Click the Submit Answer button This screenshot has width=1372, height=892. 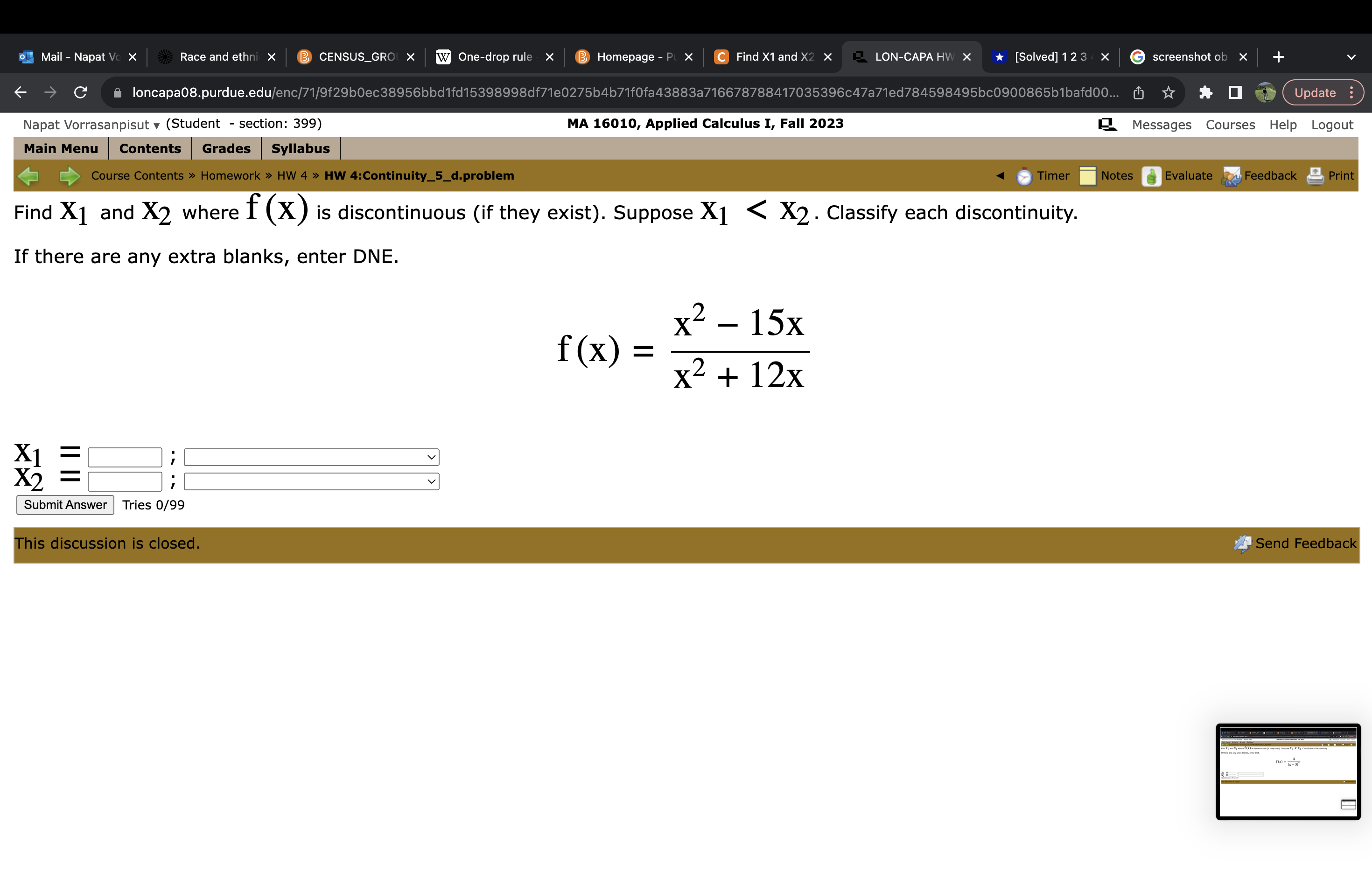[x=64, y=505]
